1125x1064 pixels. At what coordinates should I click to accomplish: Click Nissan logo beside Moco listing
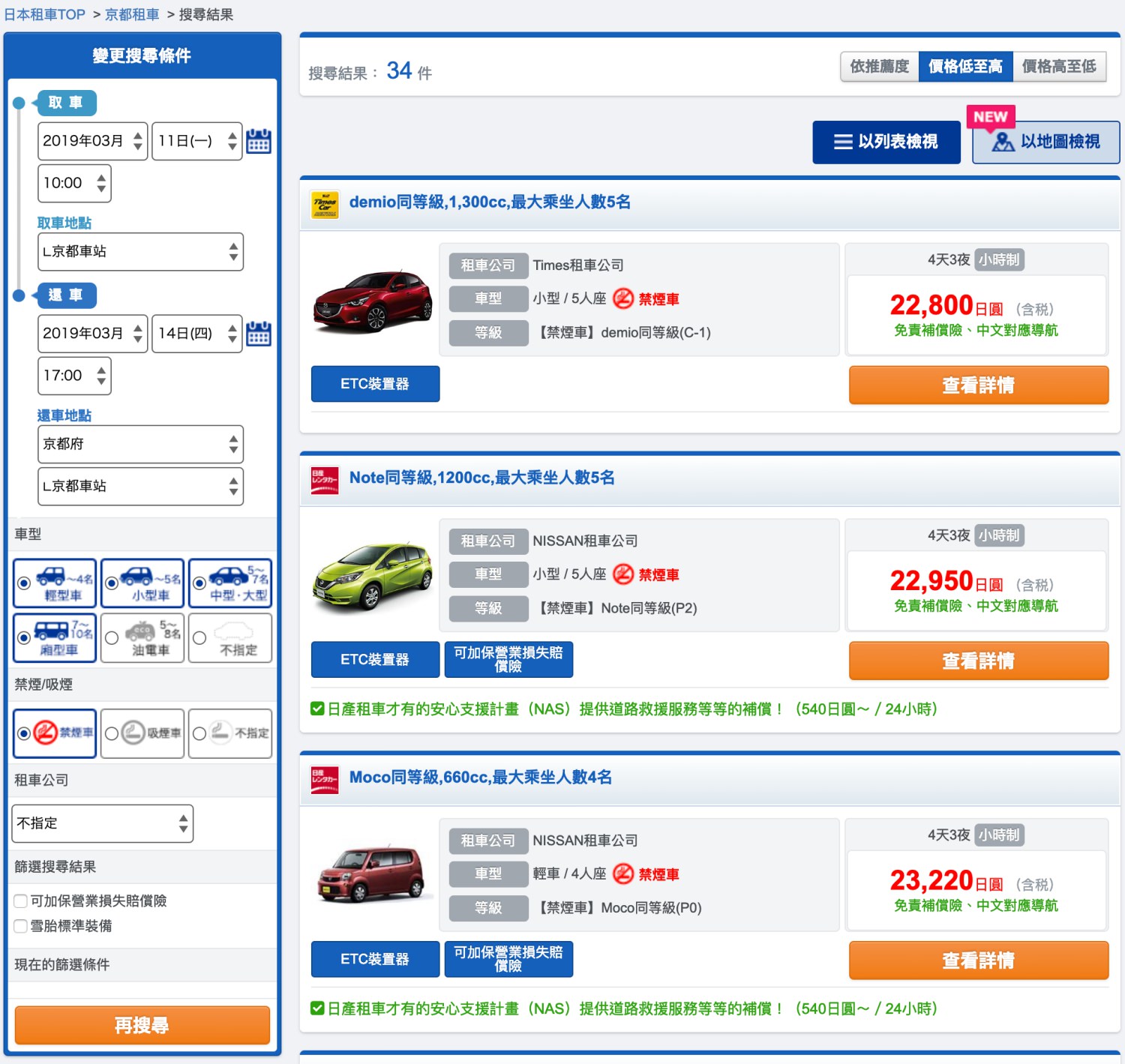(325, 780)
